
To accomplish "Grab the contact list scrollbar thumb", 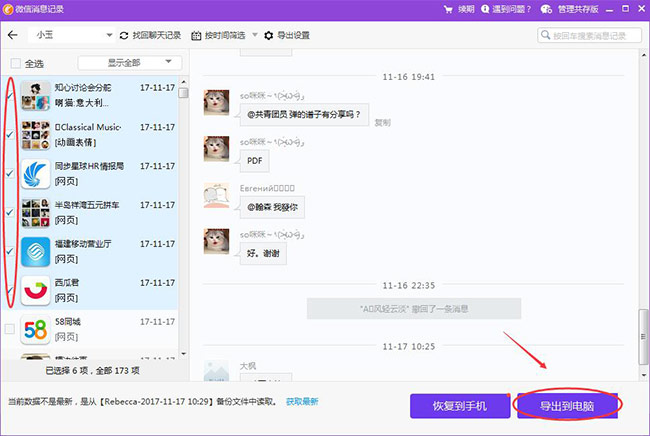I will pos(183,92).
